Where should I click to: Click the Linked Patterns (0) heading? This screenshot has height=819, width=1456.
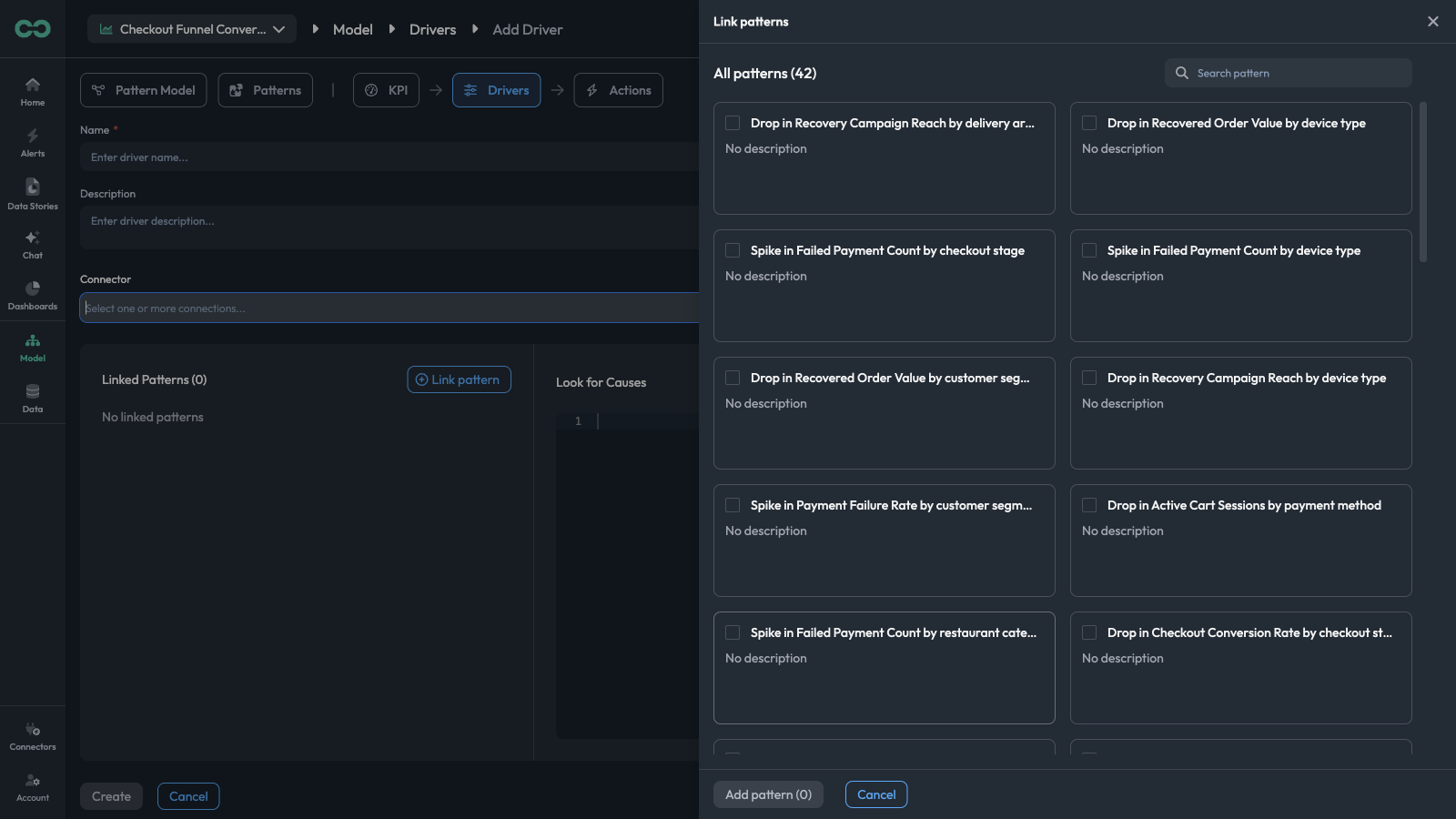coord(155,379)
